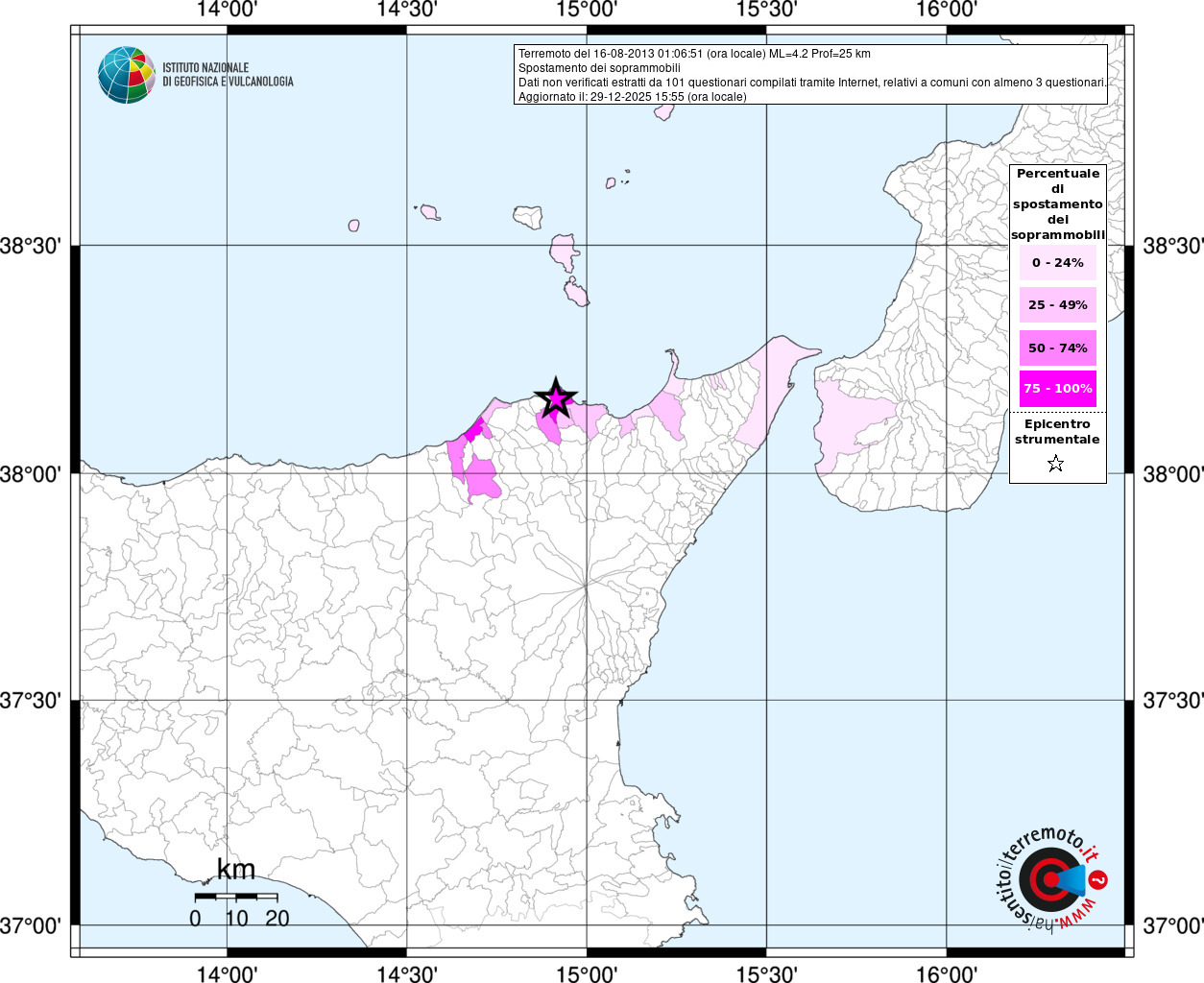
Task: Click the top 15°30' longitude label
Action: pos(766,10)
